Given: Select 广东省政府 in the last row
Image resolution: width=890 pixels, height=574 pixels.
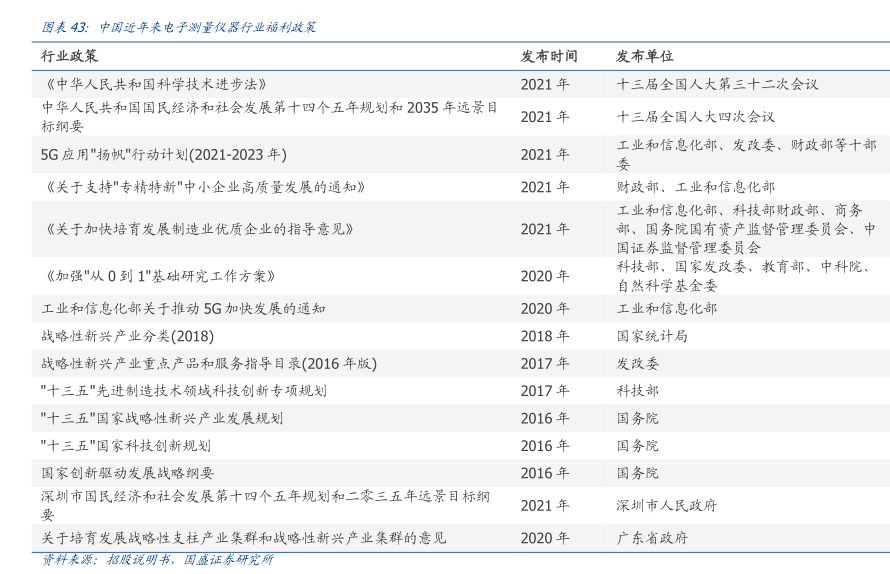Looking at the screenshot, I should 652,538.
